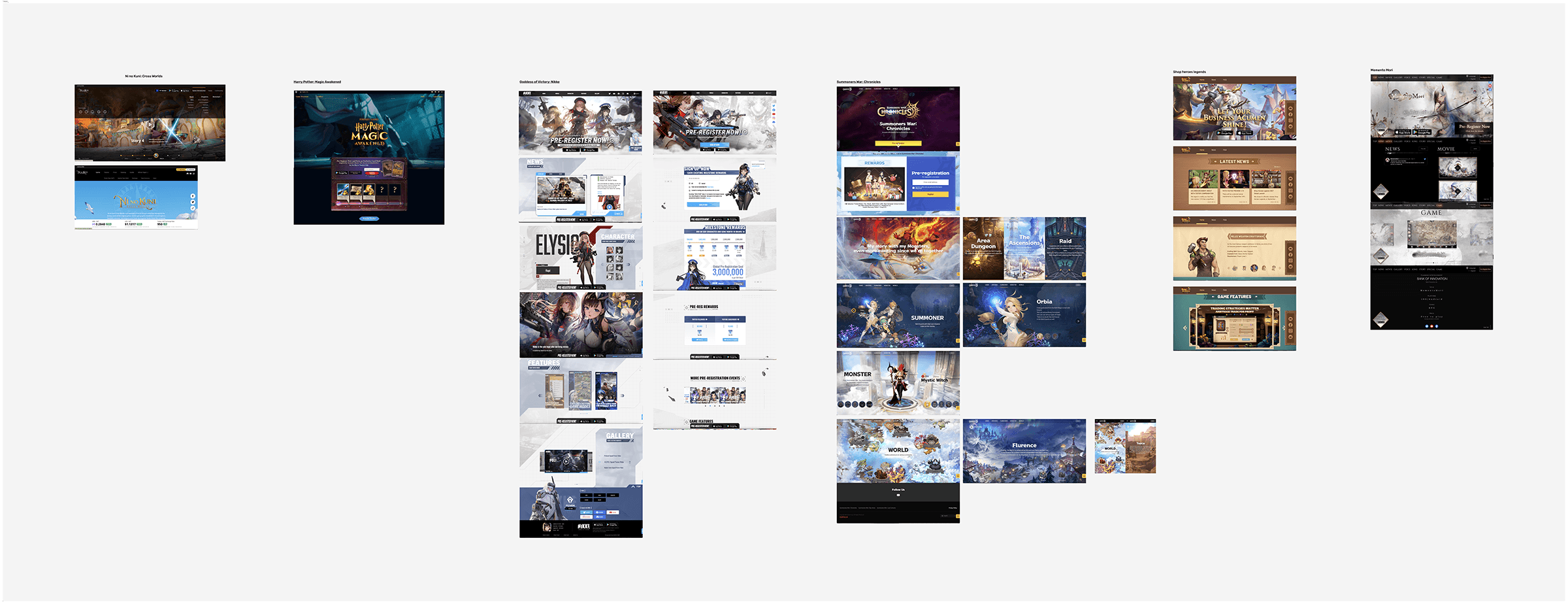Image resolution: width=1568 pixels, height=604 pixels.
Task: Select the Nikke 'SIGN UP NOW' form screenshot
Action: (x=715, y=190)
